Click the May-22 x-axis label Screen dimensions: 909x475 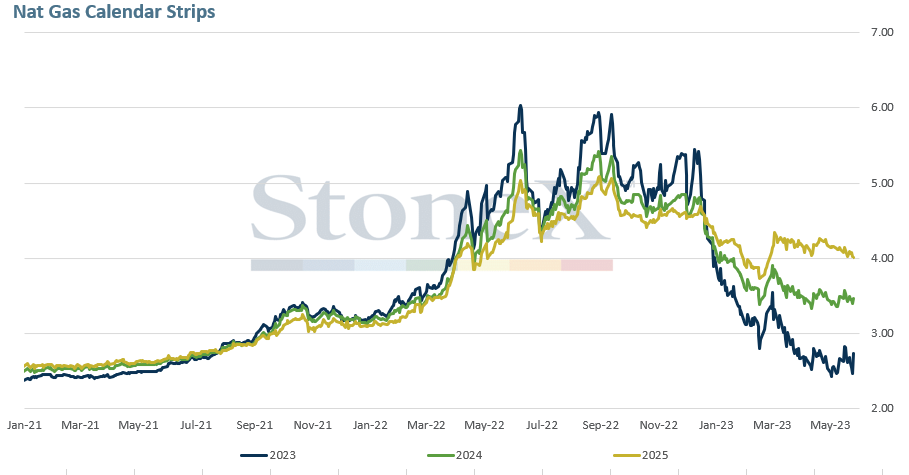coord(484,425)
